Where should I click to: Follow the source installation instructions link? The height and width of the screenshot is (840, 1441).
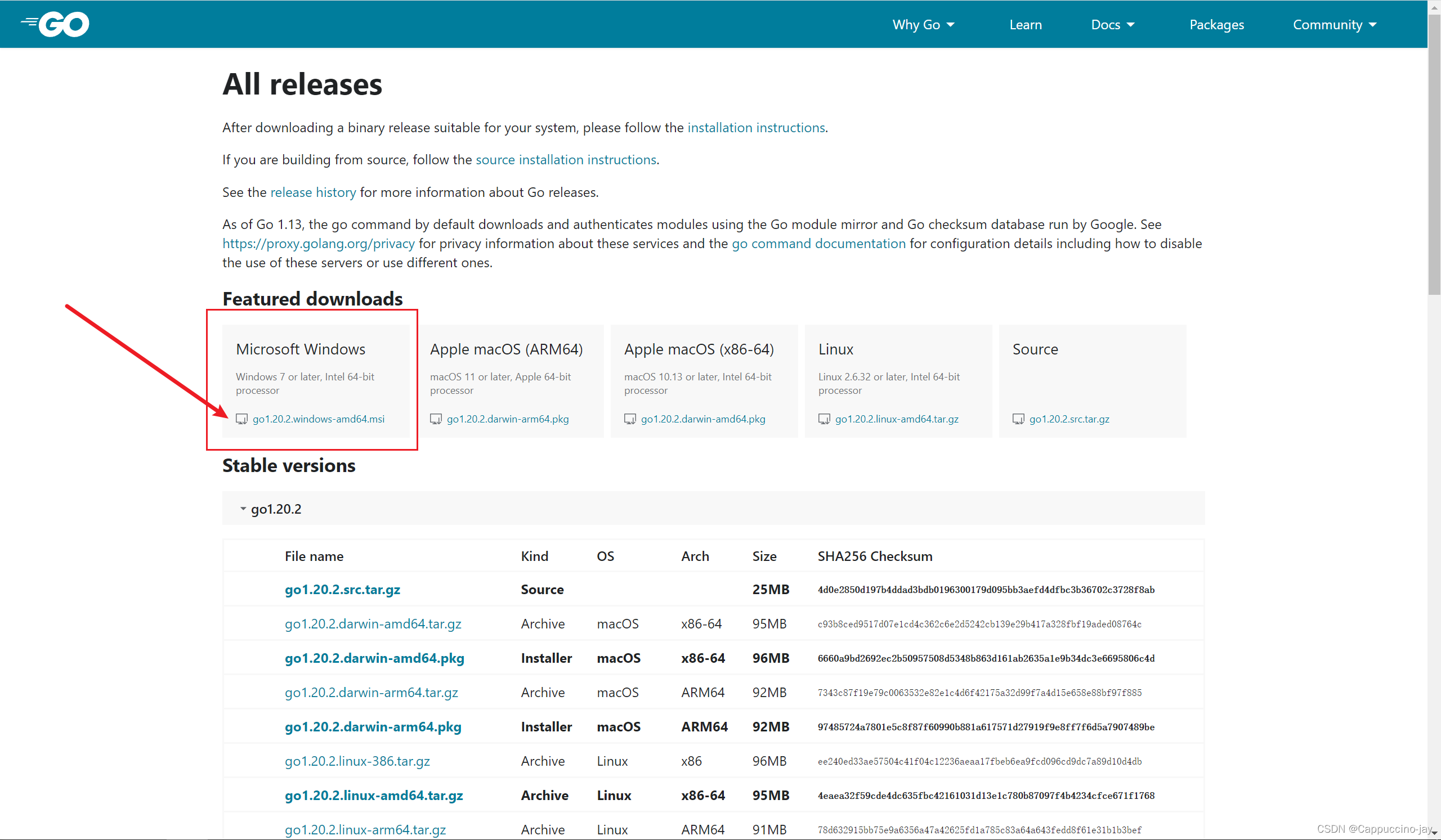pyautogui.click(x=566, y=159)
